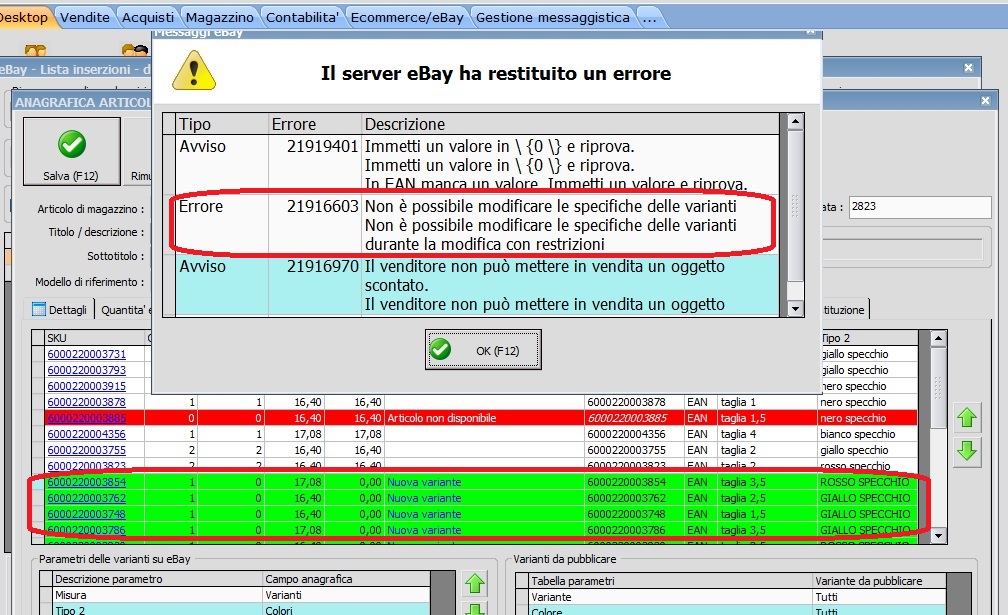The image size is (1008, 615).
Task: Switch to the Acquisti tab
Action: 148,17
